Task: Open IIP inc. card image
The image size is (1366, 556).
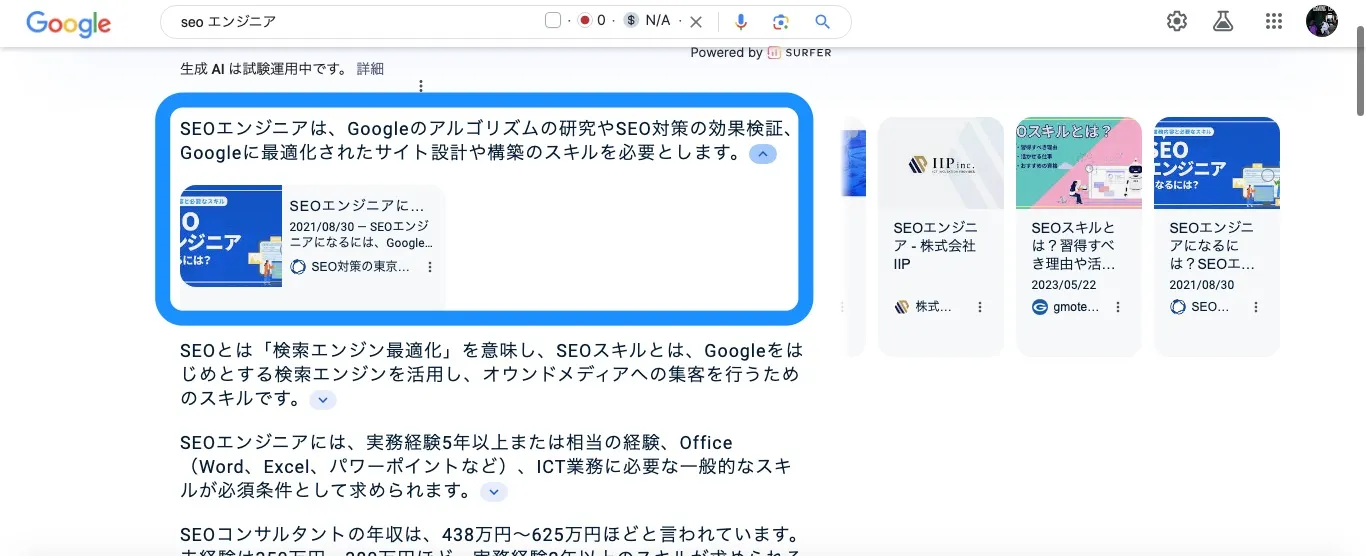Action: coord(941,163)
